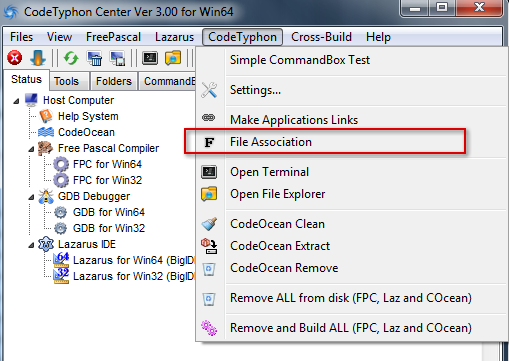The width and height of the screenshot is (509, 361).
Task: Close the open CodeTyphon menu via its menu bar title
Action: coord(242,37)
